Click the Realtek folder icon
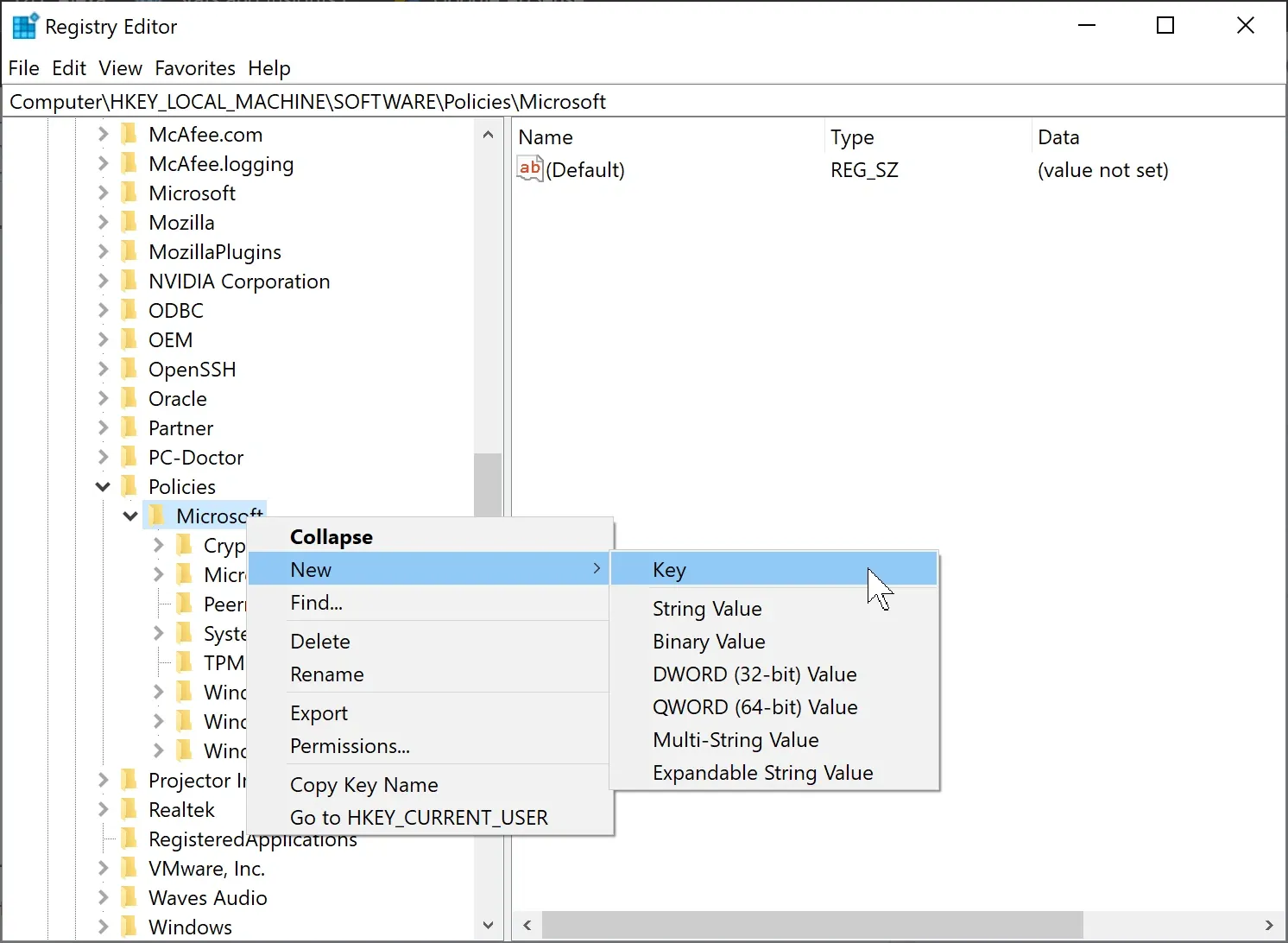Image resolution: width=1288 pixels, height=943 pixels. click(129, 809)
